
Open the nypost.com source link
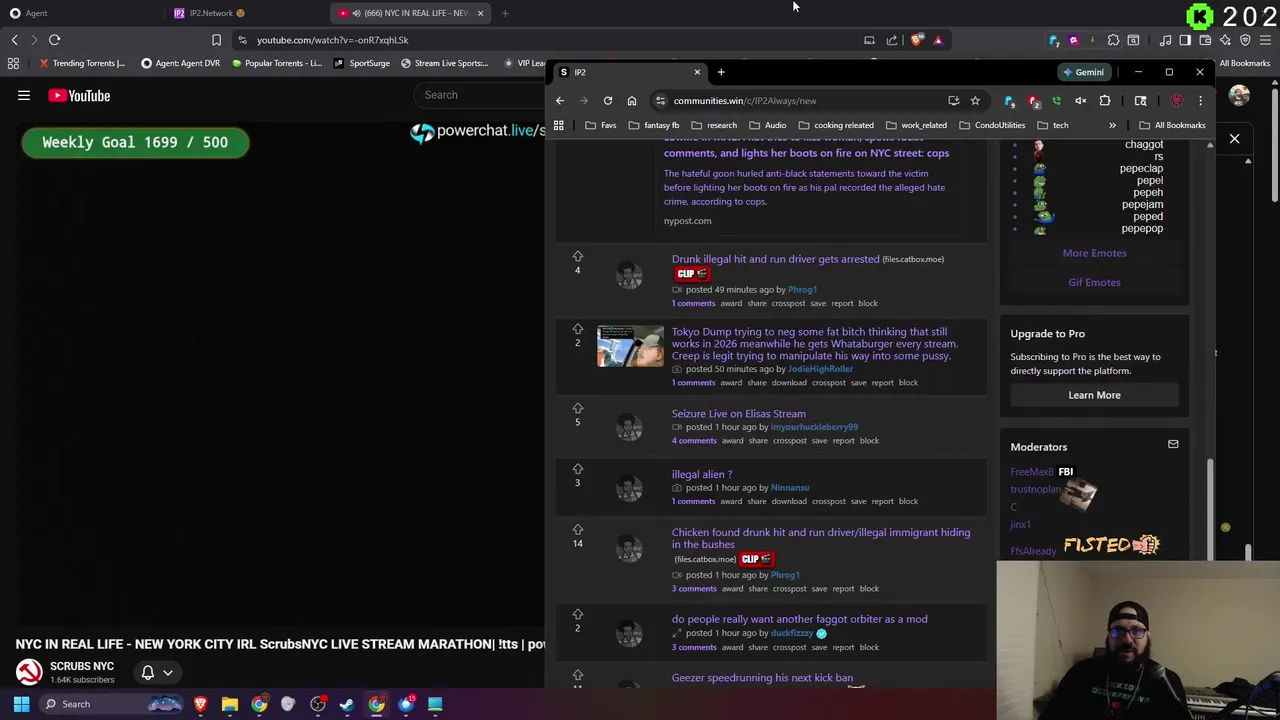coord(688,221)
